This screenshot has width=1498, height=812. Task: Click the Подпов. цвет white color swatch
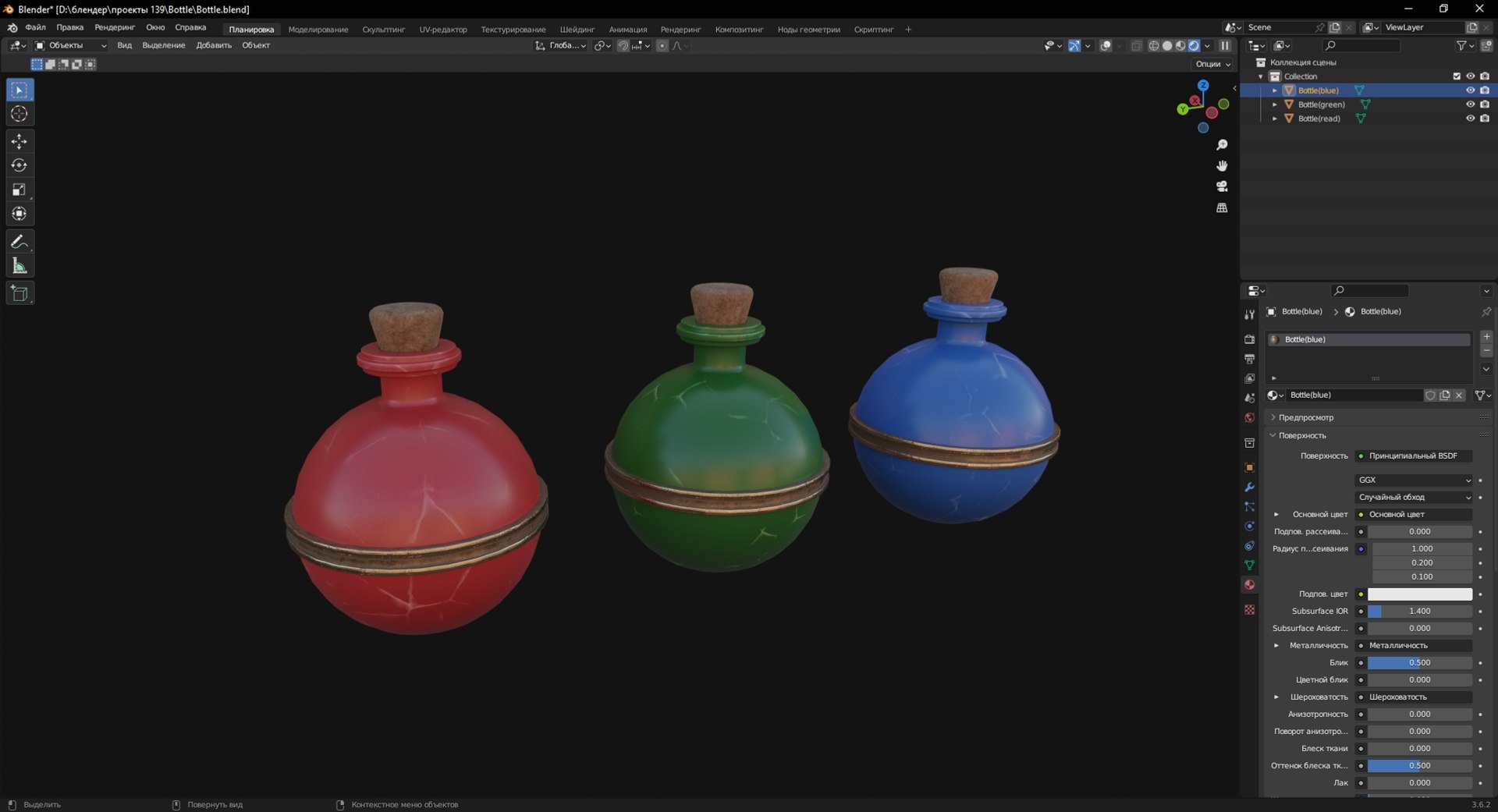(x=1420, y=594)
